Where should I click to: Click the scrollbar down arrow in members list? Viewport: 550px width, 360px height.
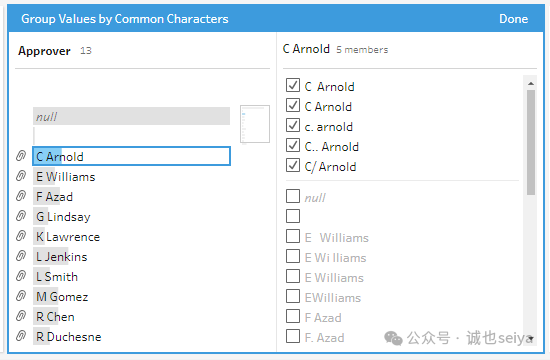click(x=531, y=339)
